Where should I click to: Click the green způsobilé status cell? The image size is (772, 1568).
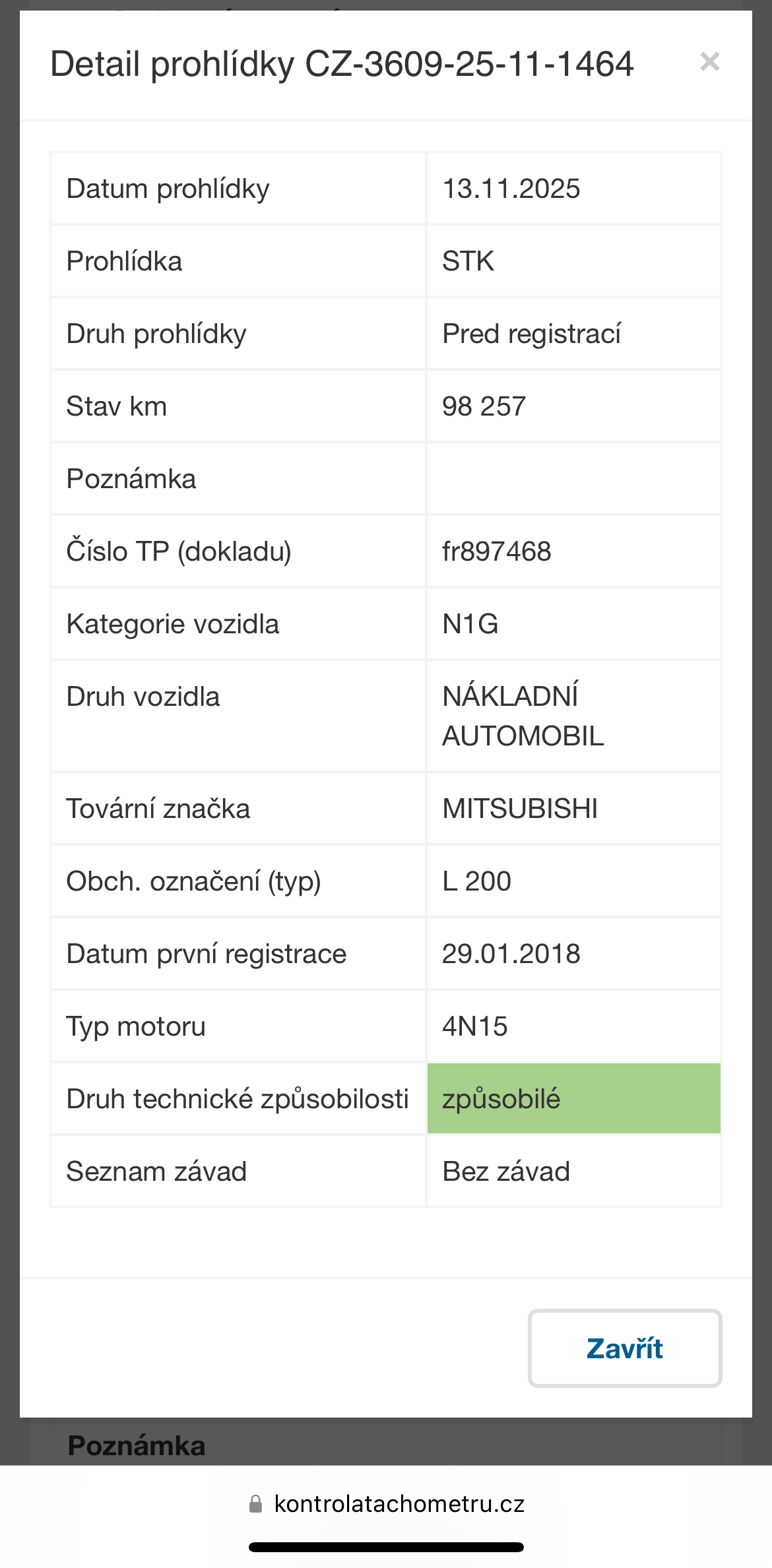pos(573,1098)
